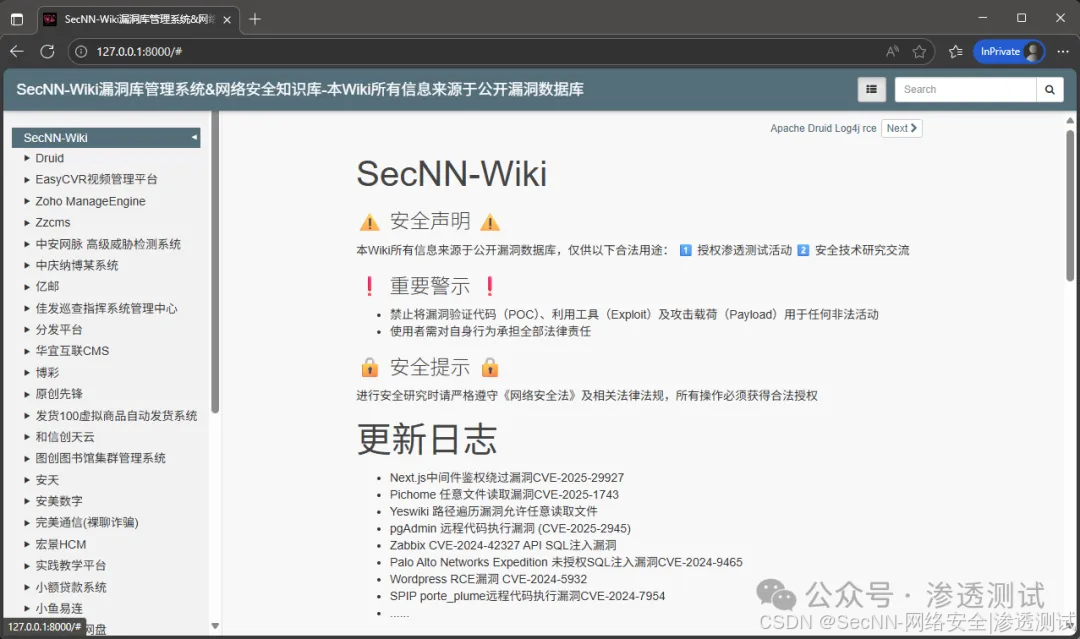Image resolution: width=1080 pixels, height=639 pixels.
Task: Open 小额贷款系统 sidebar entry
Action: pos(70,587)
